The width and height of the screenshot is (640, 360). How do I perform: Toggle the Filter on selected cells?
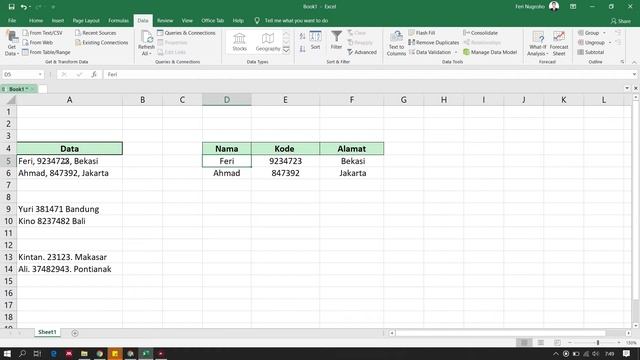coord(336,40)
